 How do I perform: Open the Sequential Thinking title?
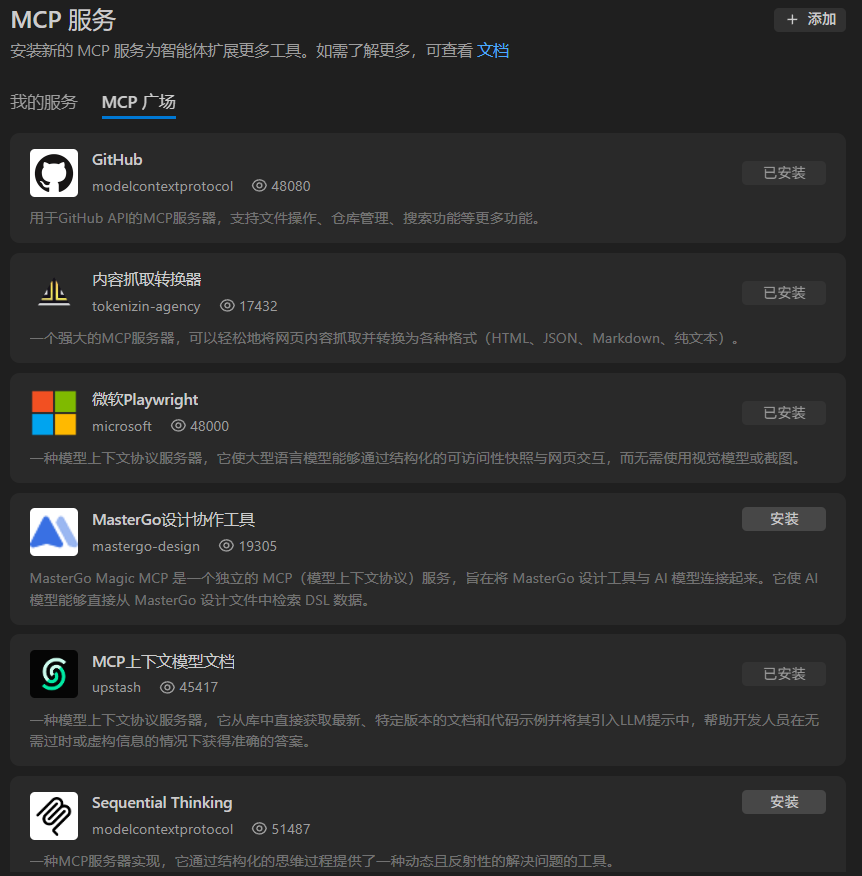point(162,803)
